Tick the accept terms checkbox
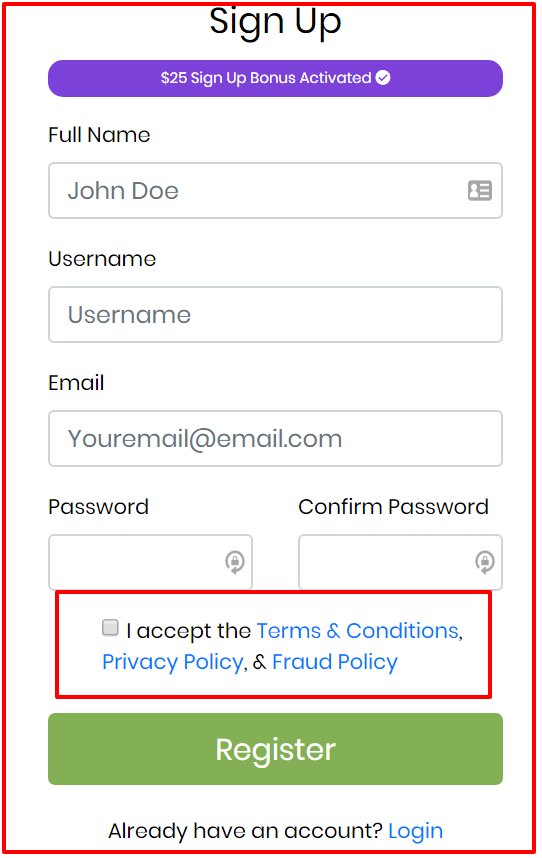542x858 pixels. (110, 627)
